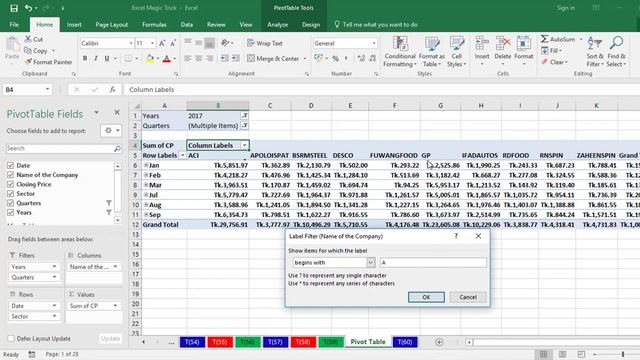This screenshot has height=360, width=640.
Task: Undo the last action
Action: pos(28,8)
